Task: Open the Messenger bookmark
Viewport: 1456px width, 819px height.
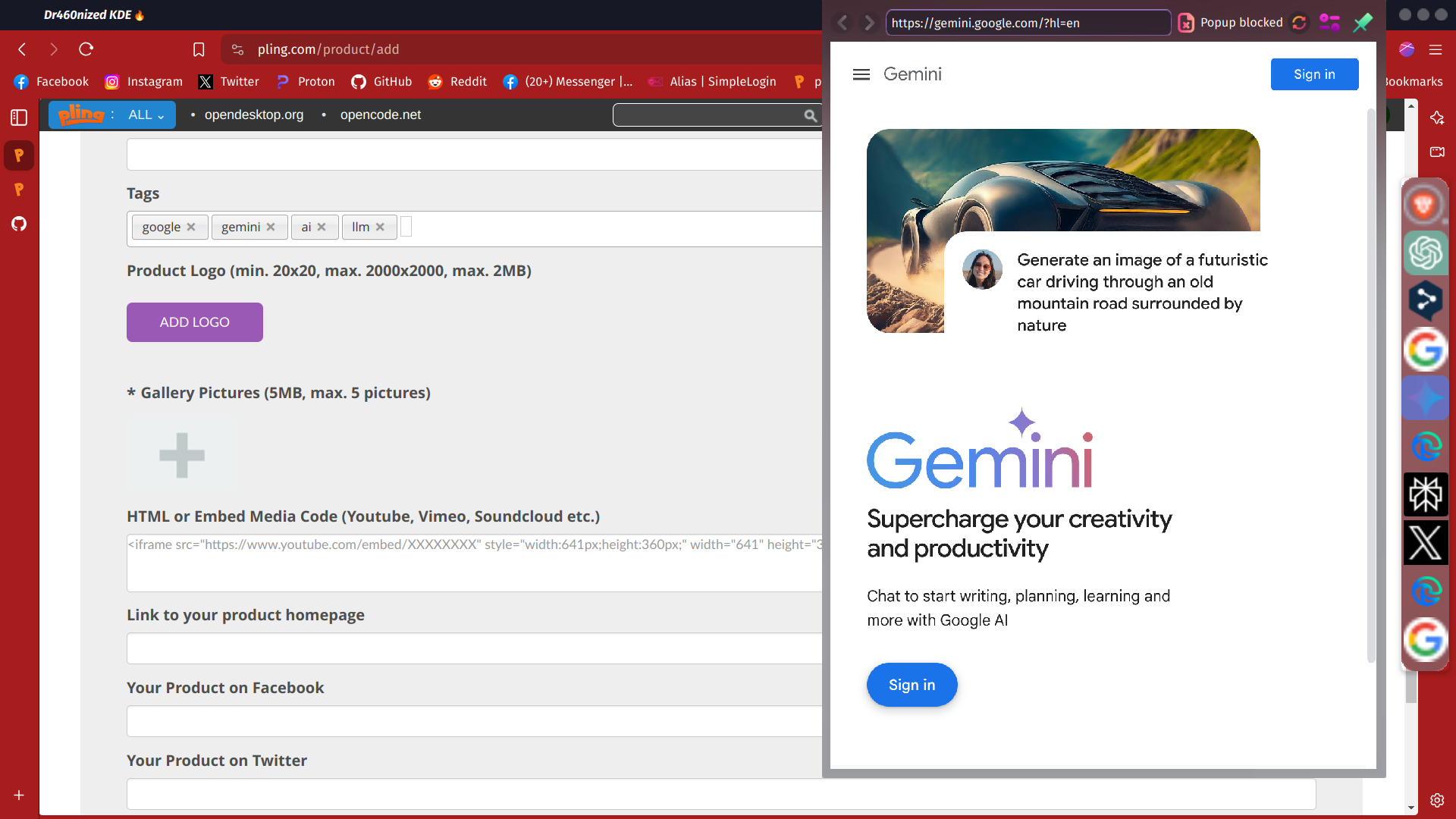Action: point(568,81)
